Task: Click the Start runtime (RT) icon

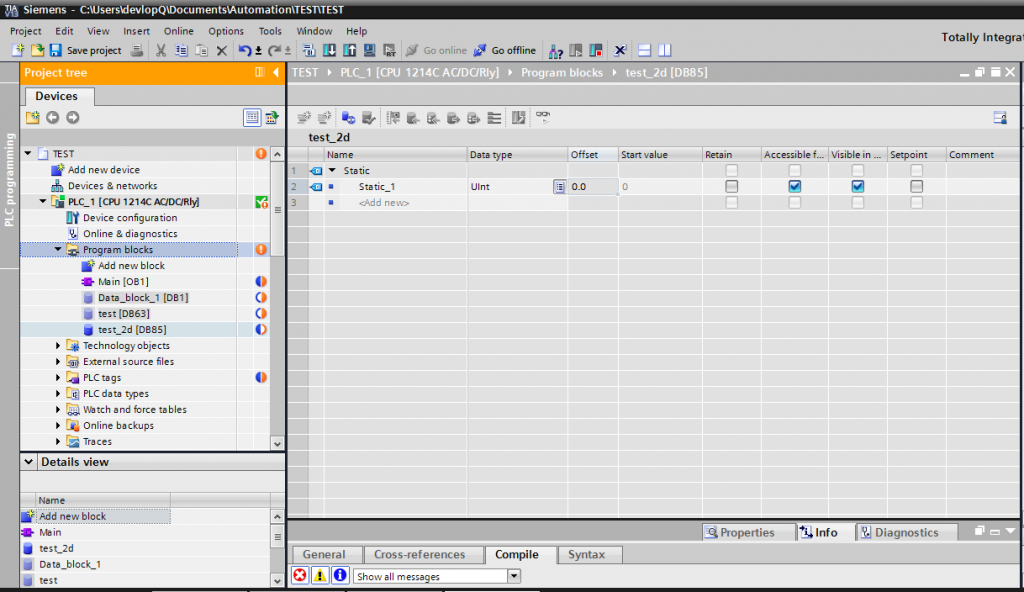Action: [390, 50]
